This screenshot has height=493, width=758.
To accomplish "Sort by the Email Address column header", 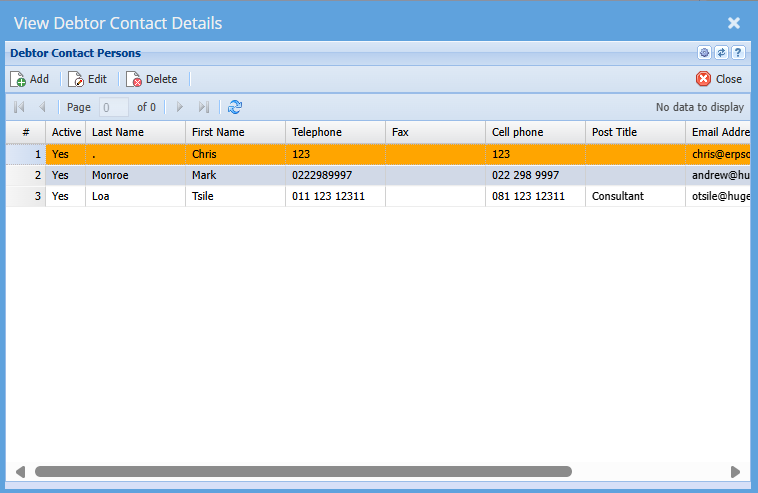I will pyautogui.click(x=718, y=132).
